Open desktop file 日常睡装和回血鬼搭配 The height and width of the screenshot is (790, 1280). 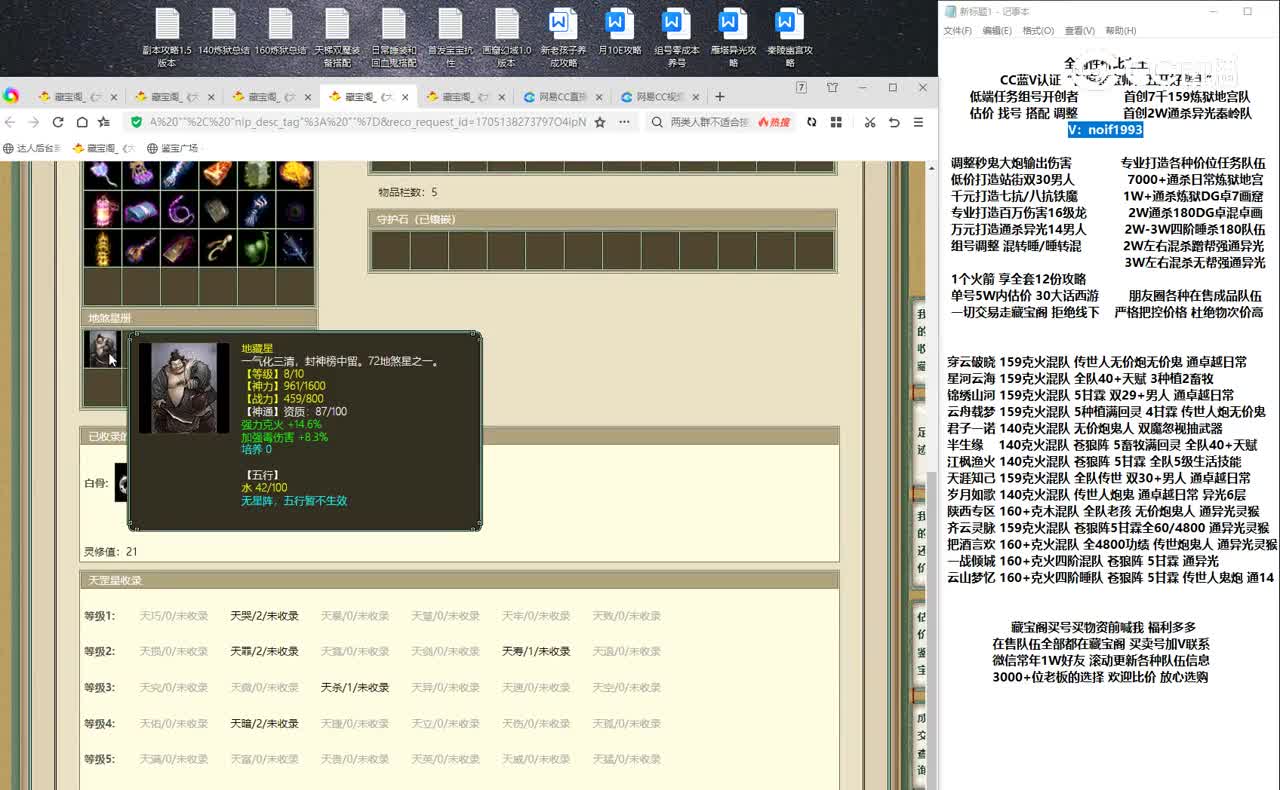pos(394,38)
